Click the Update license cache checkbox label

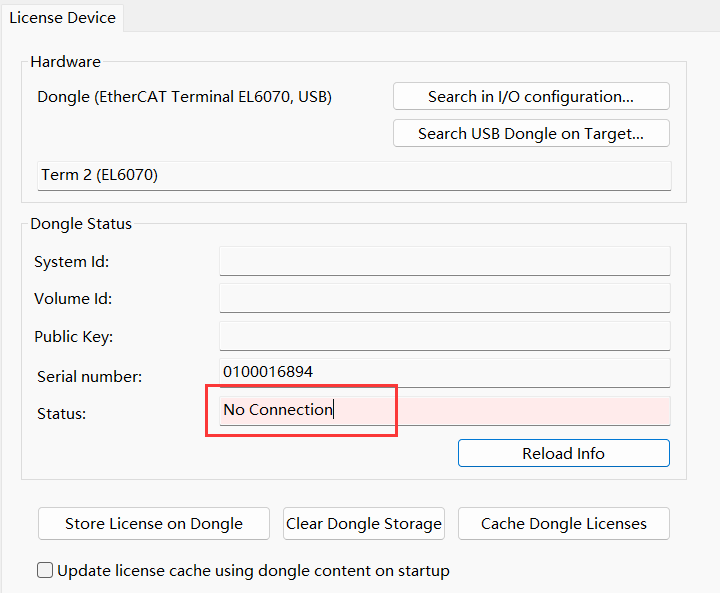coord(253,571)
